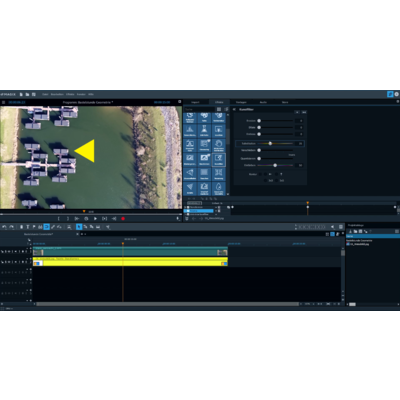Start playback with the play button
The image size is (400, 400).
(95, 219)
